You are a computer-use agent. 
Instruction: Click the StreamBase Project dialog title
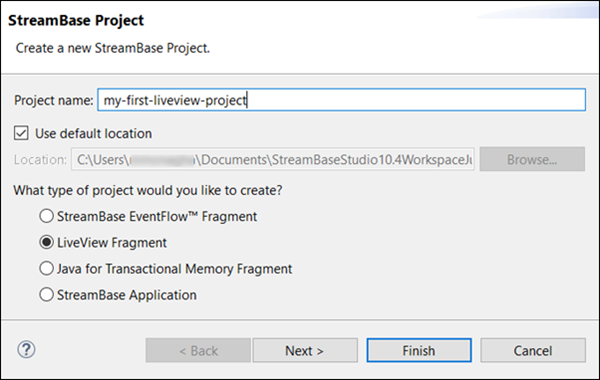[76, 20]
